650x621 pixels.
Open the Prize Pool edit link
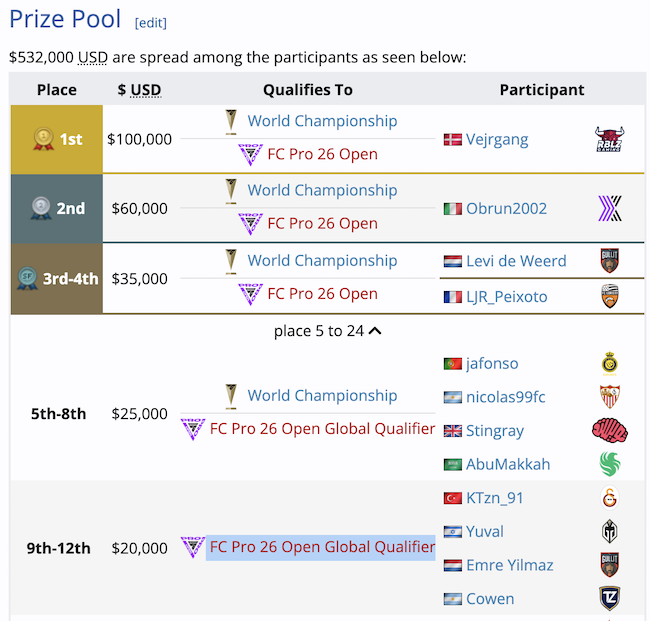coord(150,23)
